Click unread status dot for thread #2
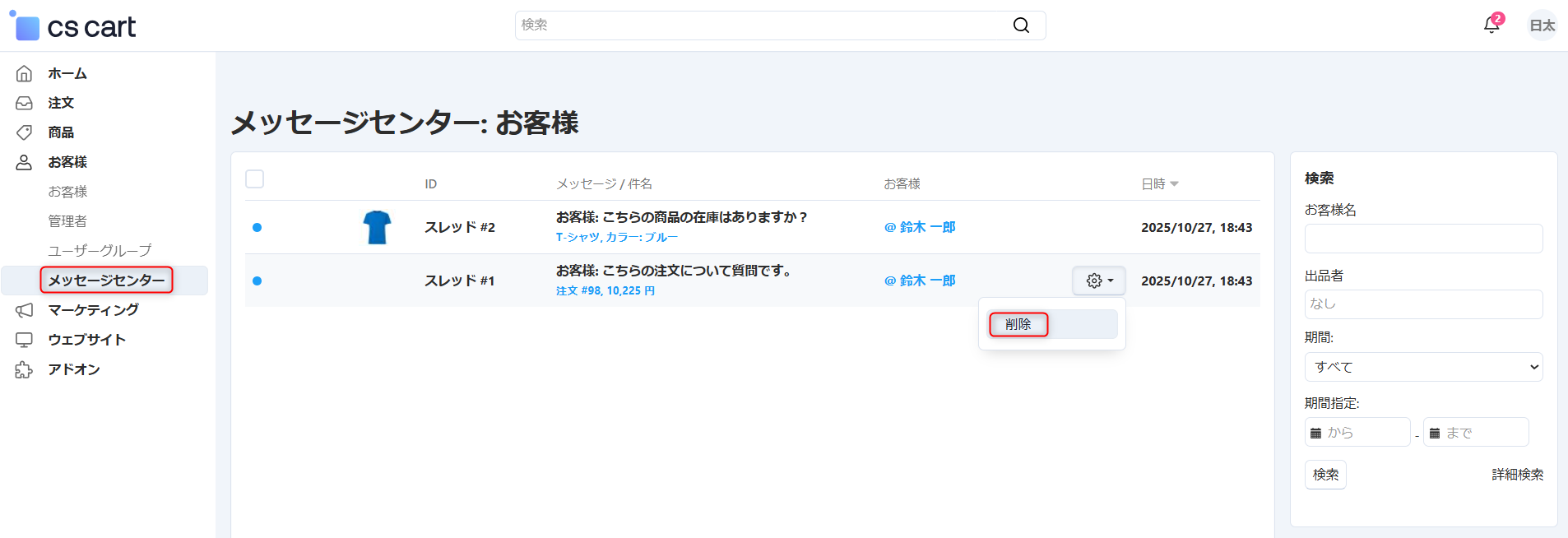Screen dimensions: 1568x538 point(257,228)
